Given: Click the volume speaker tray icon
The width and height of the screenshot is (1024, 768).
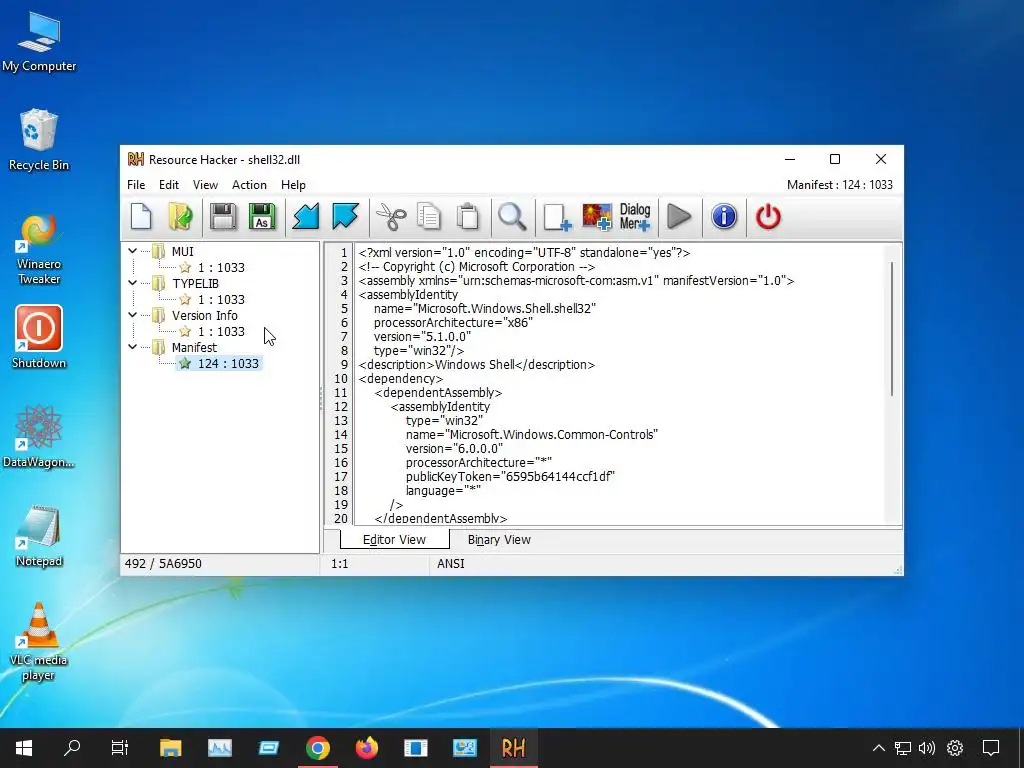Looking at the screenshot, I should click(x=927, y=748).
